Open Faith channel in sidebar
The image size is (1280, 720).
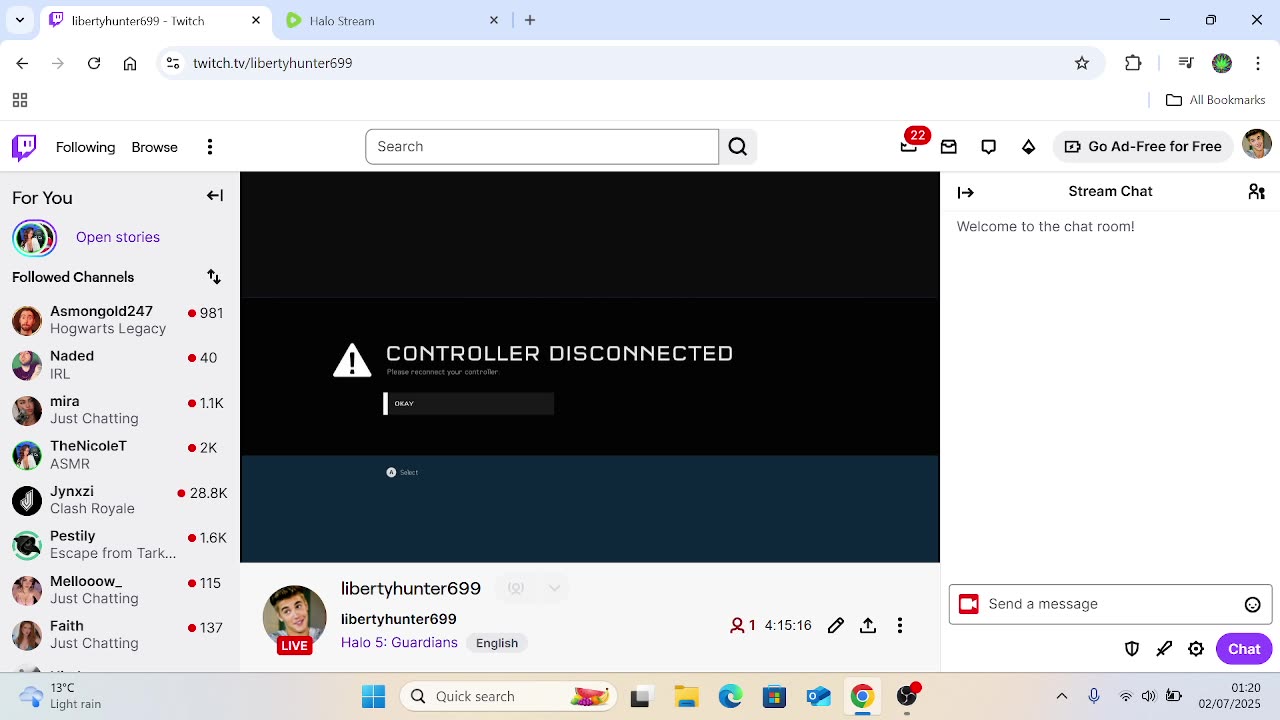coord(120,635)
